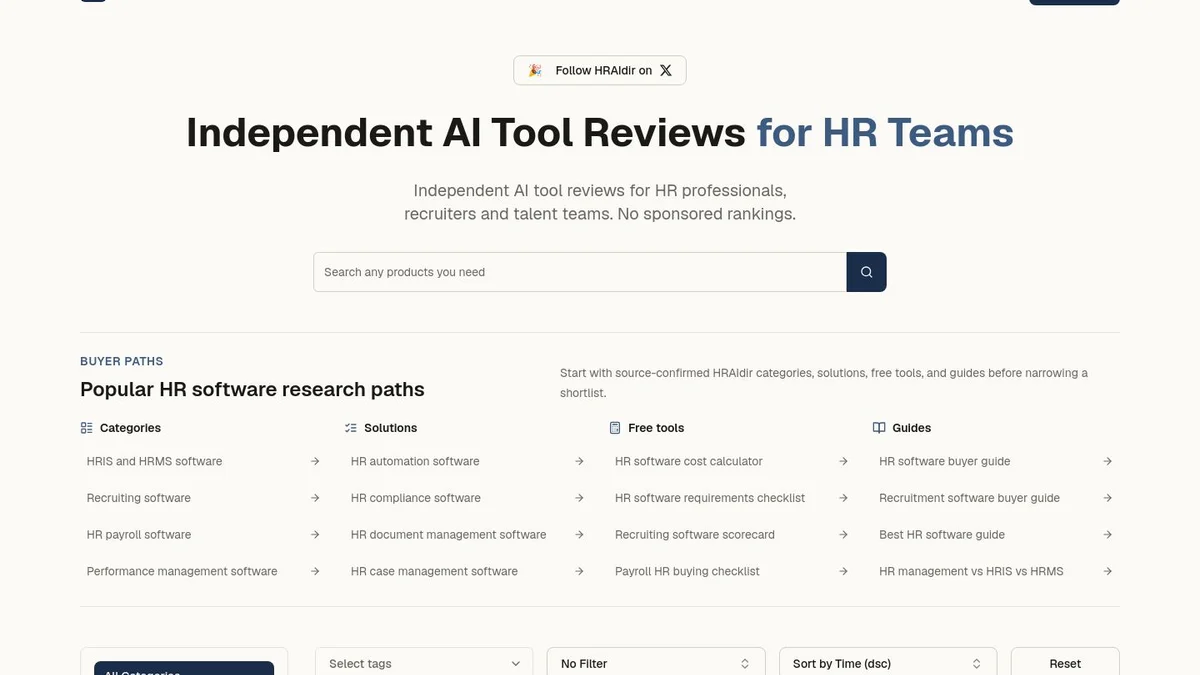1200x675 pixels.
Task: Open HR compliance software link
Action: [x=416, y=498]
